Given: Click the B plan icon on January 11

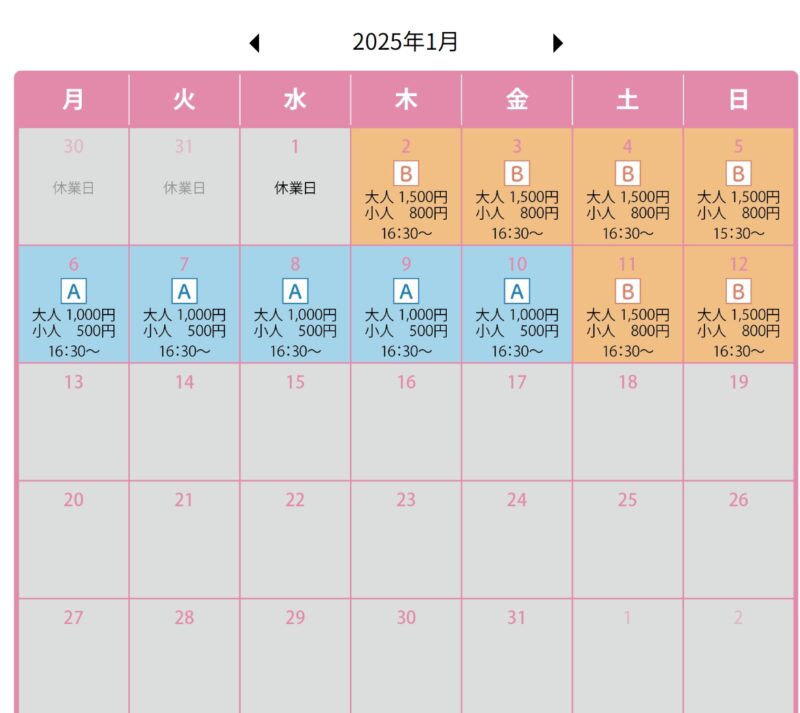Looking at the screenshot, I should click(627, 292).
